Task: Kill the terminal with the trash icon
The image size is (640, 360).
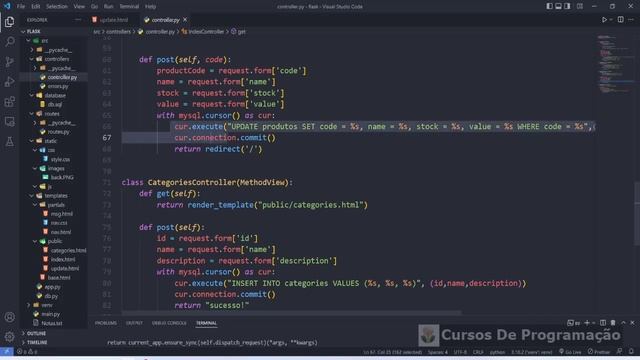Action: click(613, 323)
